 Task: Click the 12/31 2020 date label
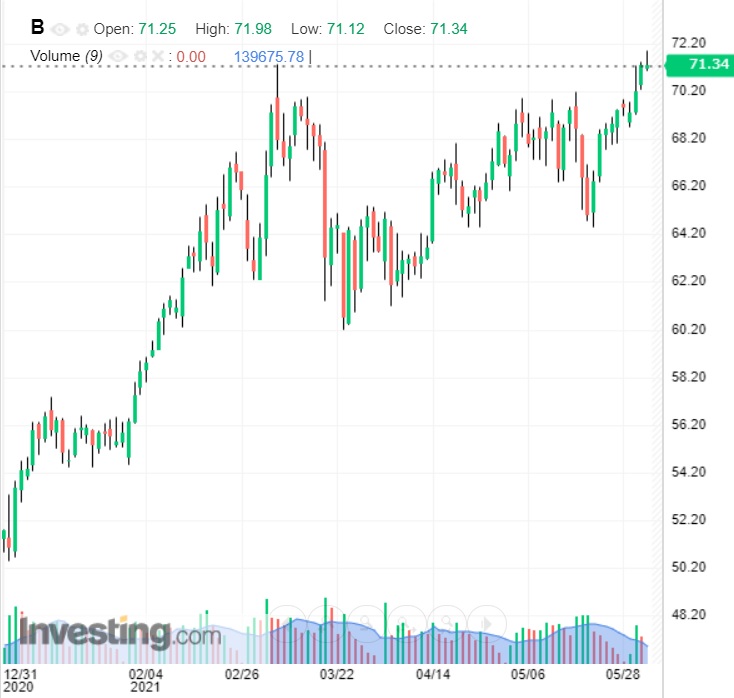point(20,681)
